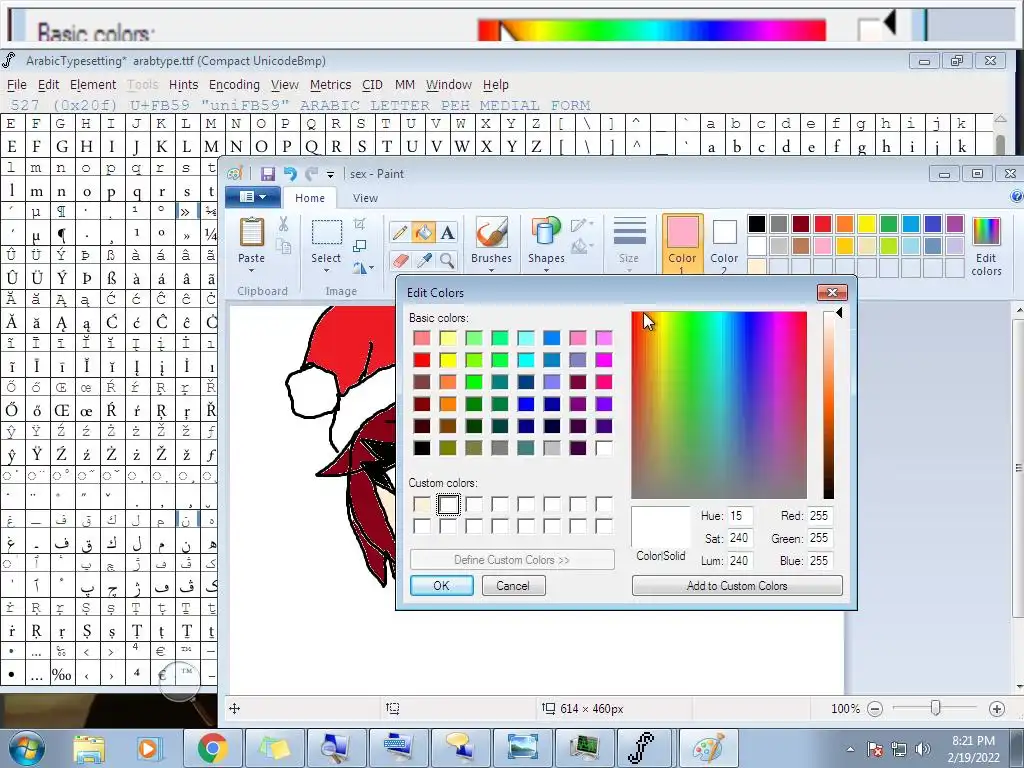The width and height of the screenshot is (1024, 768).
Task: Select the second custom color swatch
Action: [x=448, y=504]
